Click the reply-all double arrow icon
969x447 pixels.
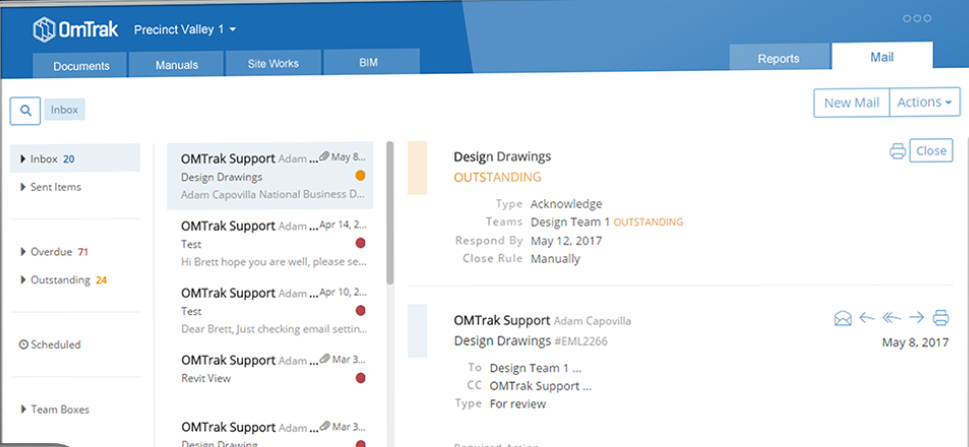pos(892,318)
